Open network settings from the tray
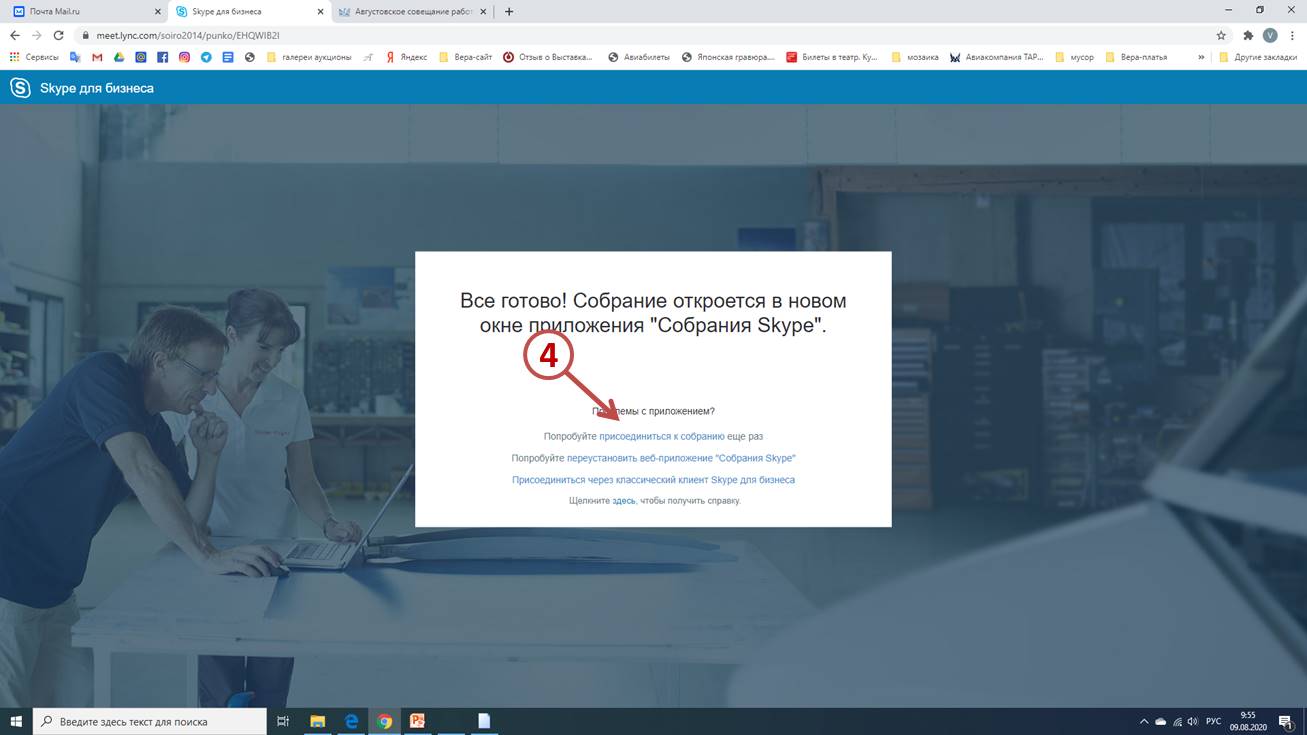Screen dimensions: 1307x735 point(1177,721)
